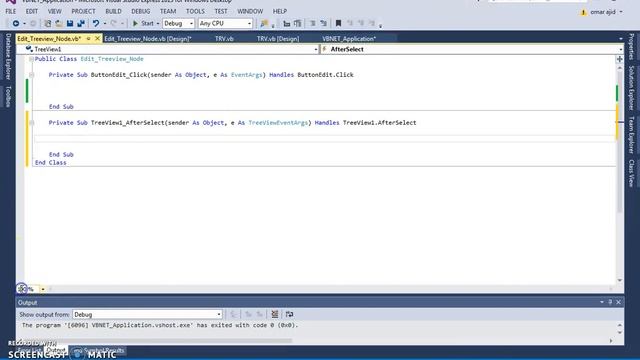Click the Find in Files toolbar icon
Image resolution: width=640 pixels, height=360 pixels.
[x=264, y=24]
